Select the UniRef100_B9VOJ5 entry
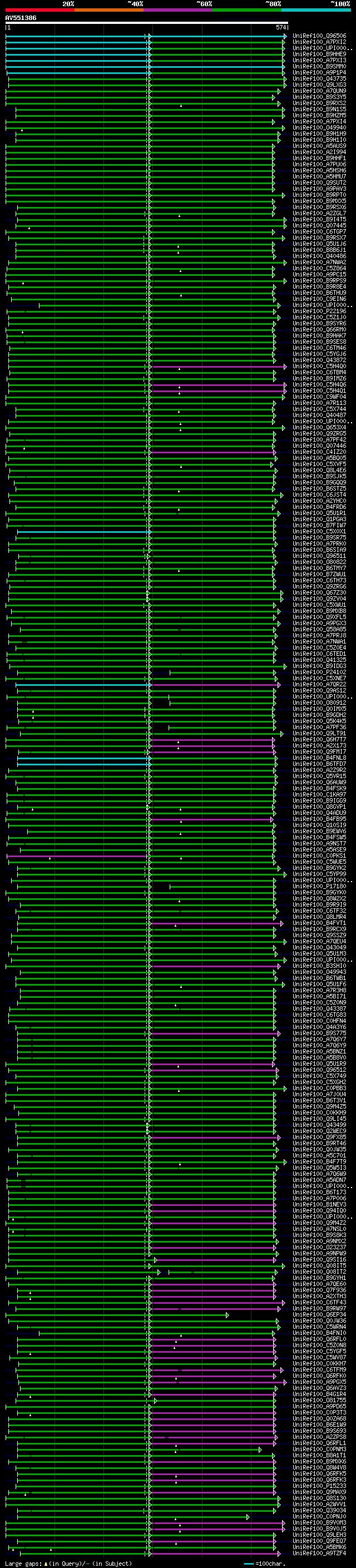The width and height of the screenshot is (356, 1568). pos(319,1529)
